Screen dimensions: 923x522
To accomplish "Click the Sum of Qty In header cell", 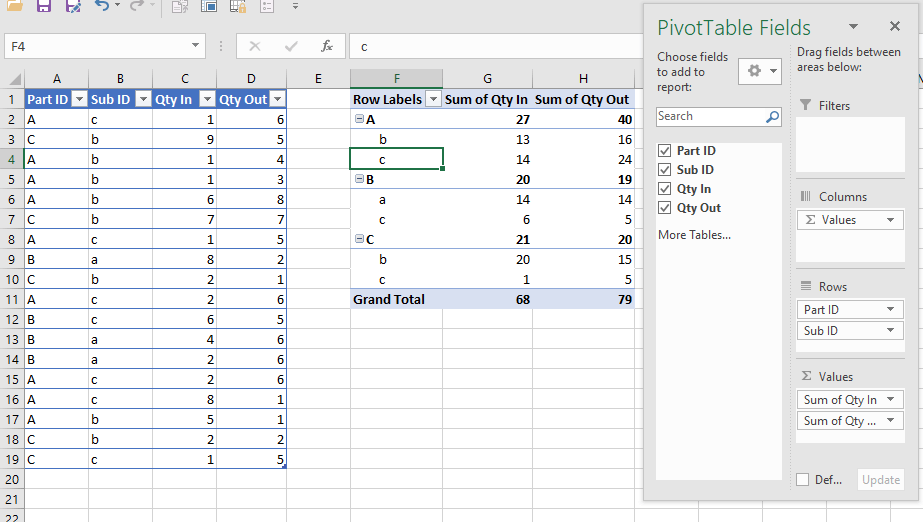I will pos(487,99).
